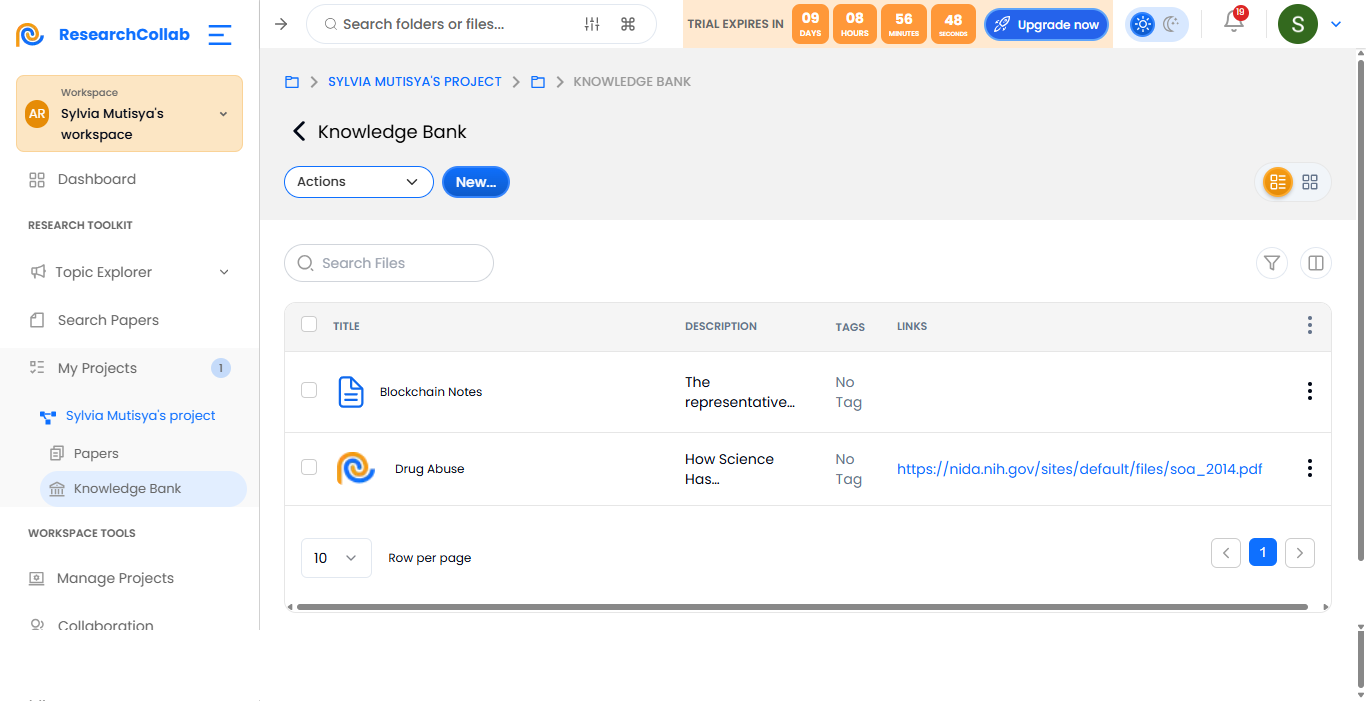Viewport: 1366px width, 702px height.
Task: Go back using Knowledge Bank arrow
Action: pyautogui.click(x=298, y=132)
